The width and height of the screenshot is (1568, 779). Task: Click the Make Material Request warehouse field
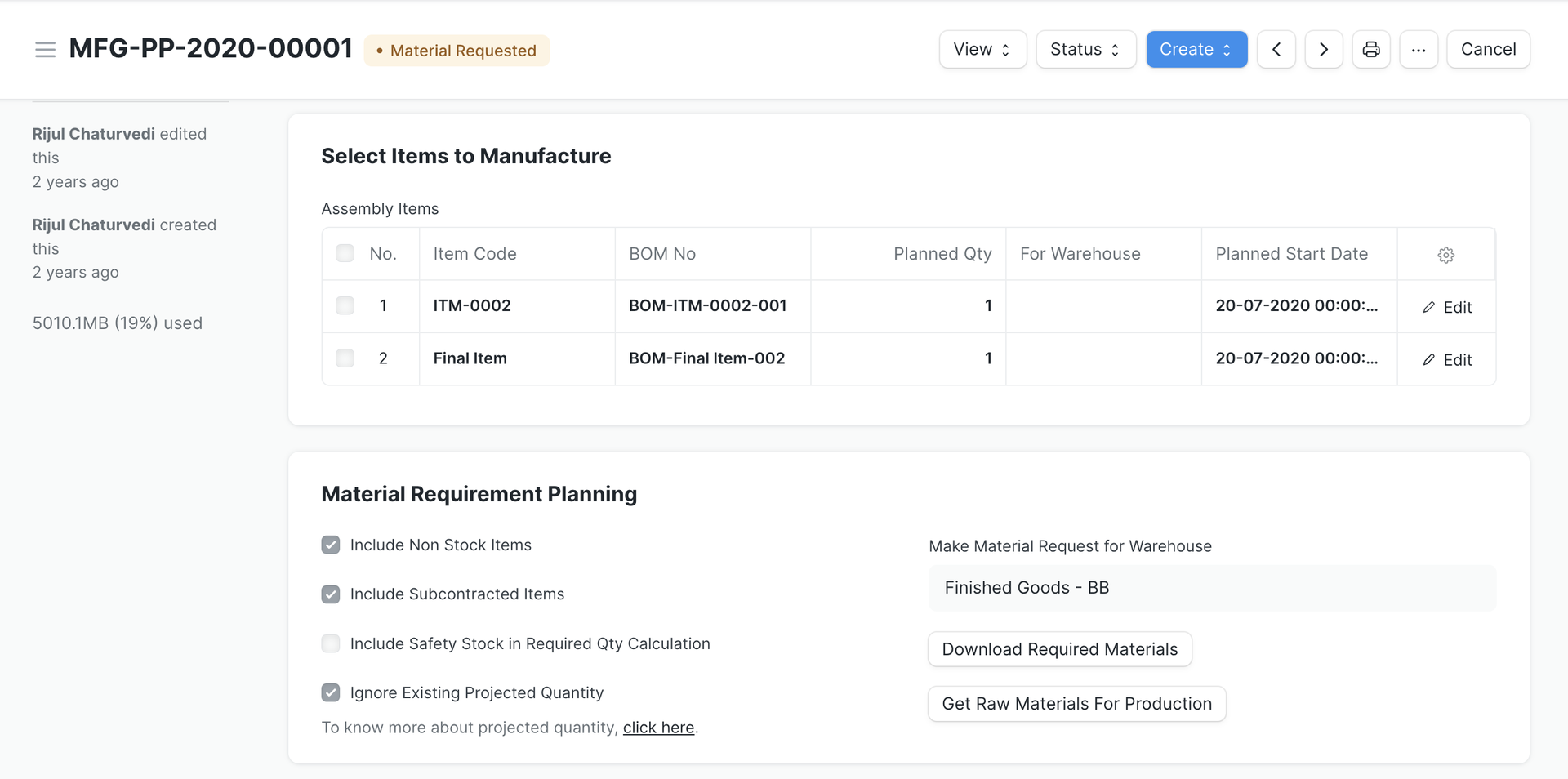click(x=1212, y=588)
